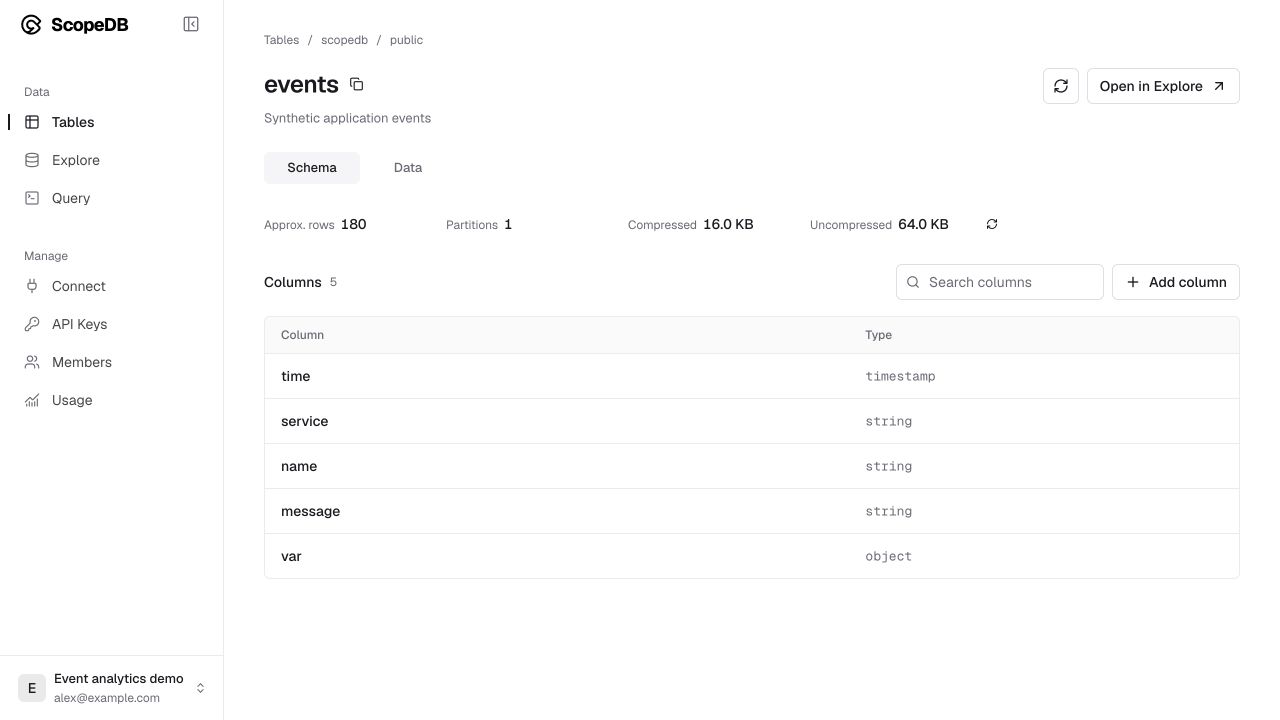Click the Explore database icon
This screenshot has width=1280, height=720.
click(x=32, y=160)
